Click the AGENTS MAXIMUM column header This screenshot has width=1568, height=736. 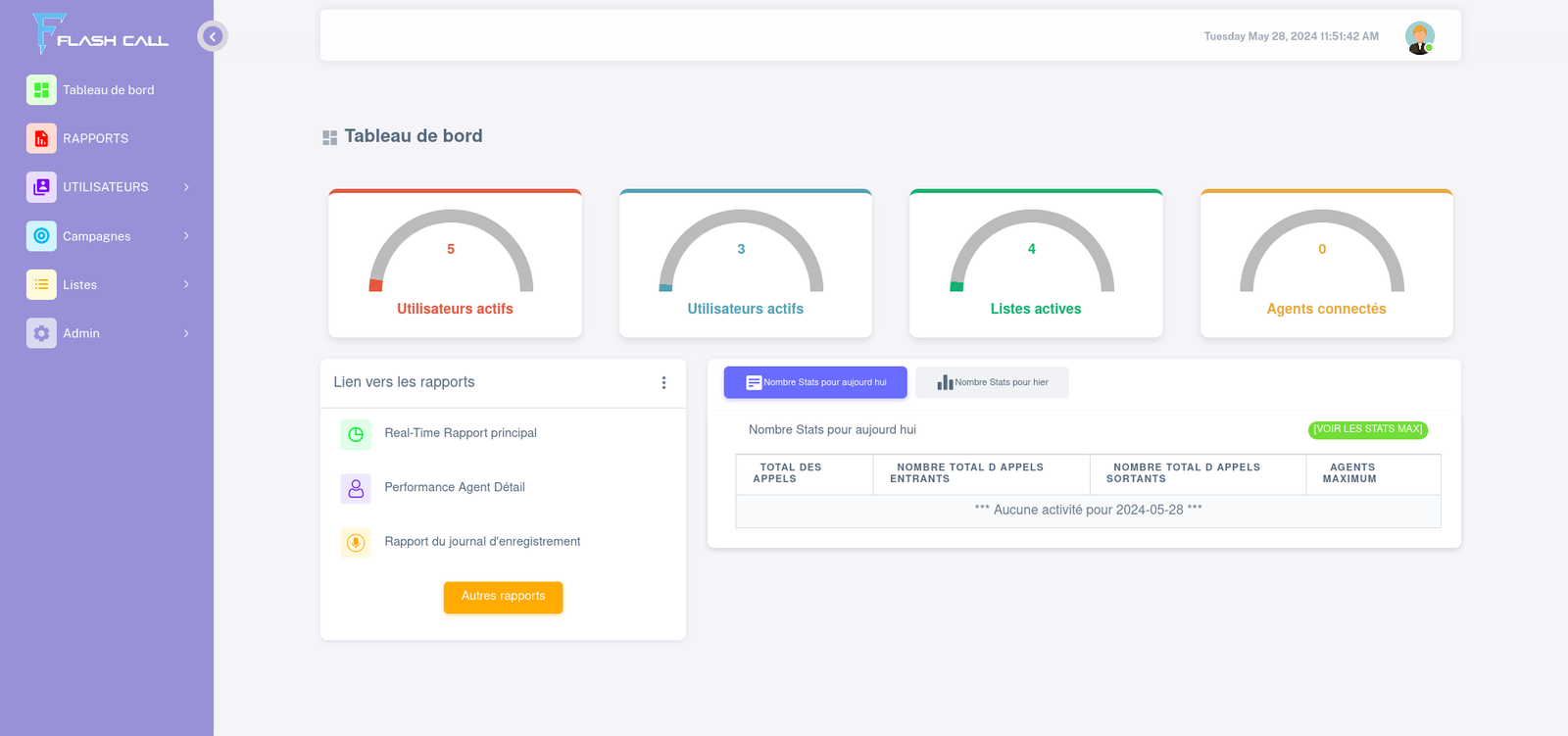[x=1373, y=474]
